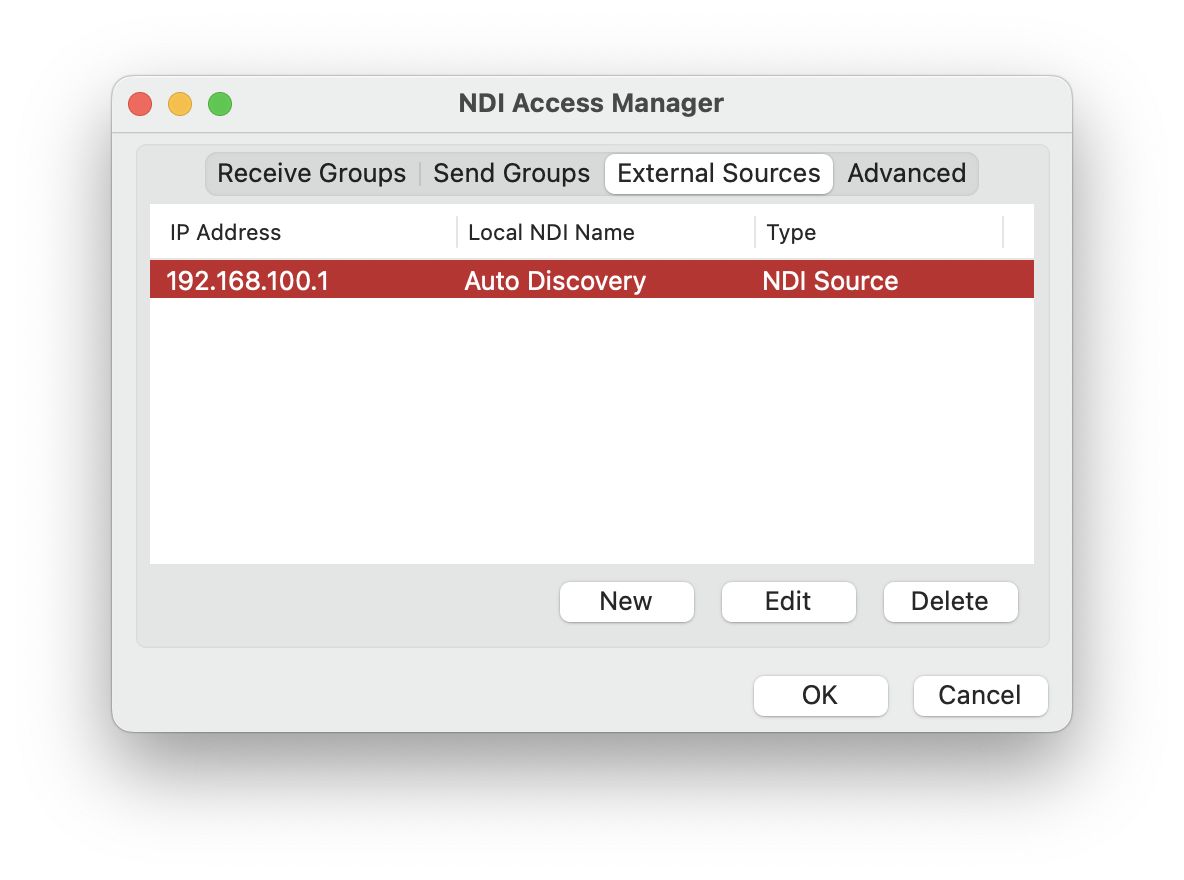Viewport: 1184px width, 880px height.
Task: Go to the Advanced tab
Action: pyautogui.click(x=906, y=173)
